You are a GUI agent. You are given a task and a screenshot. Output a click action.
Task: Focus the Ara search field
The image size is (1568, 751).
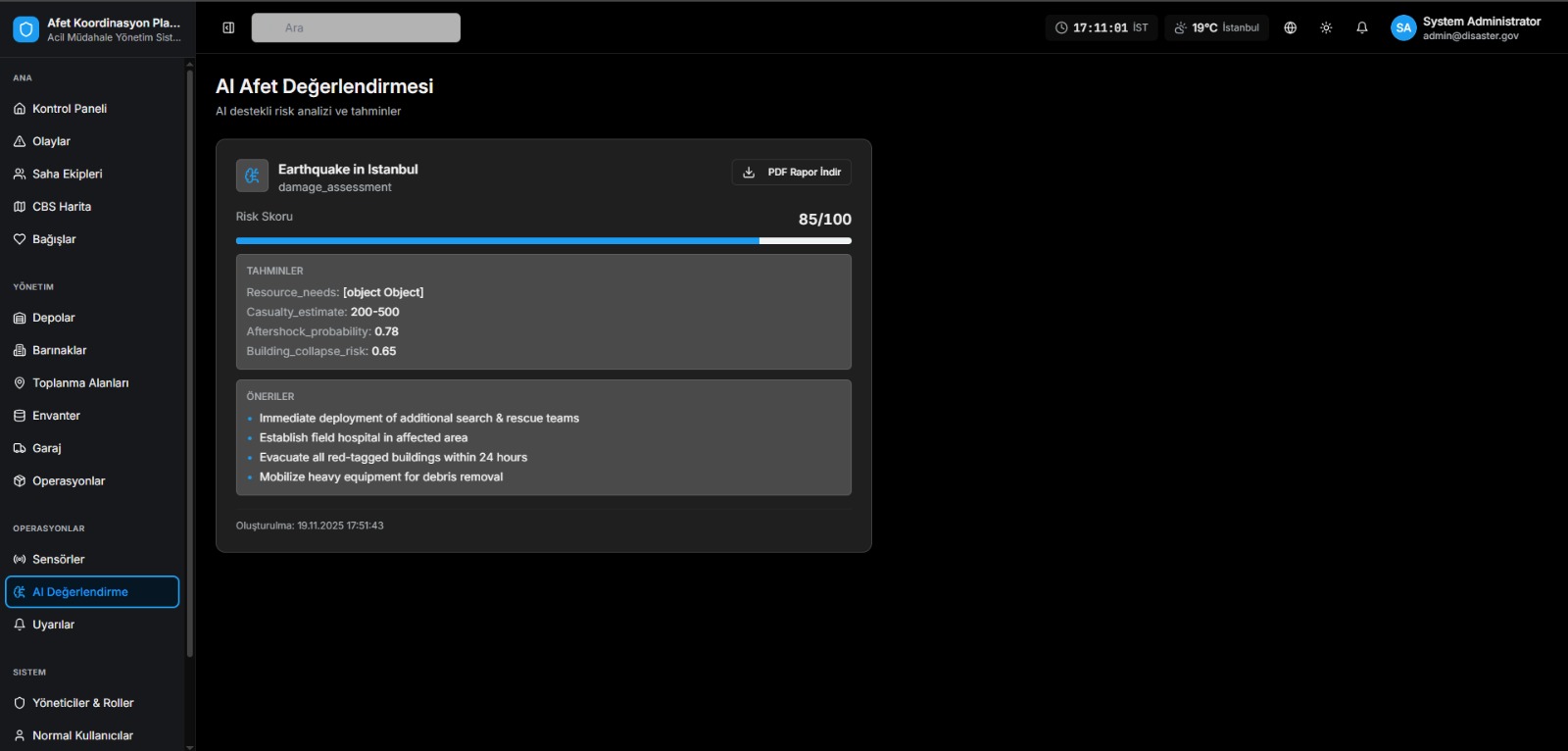[x=356, y=27]
